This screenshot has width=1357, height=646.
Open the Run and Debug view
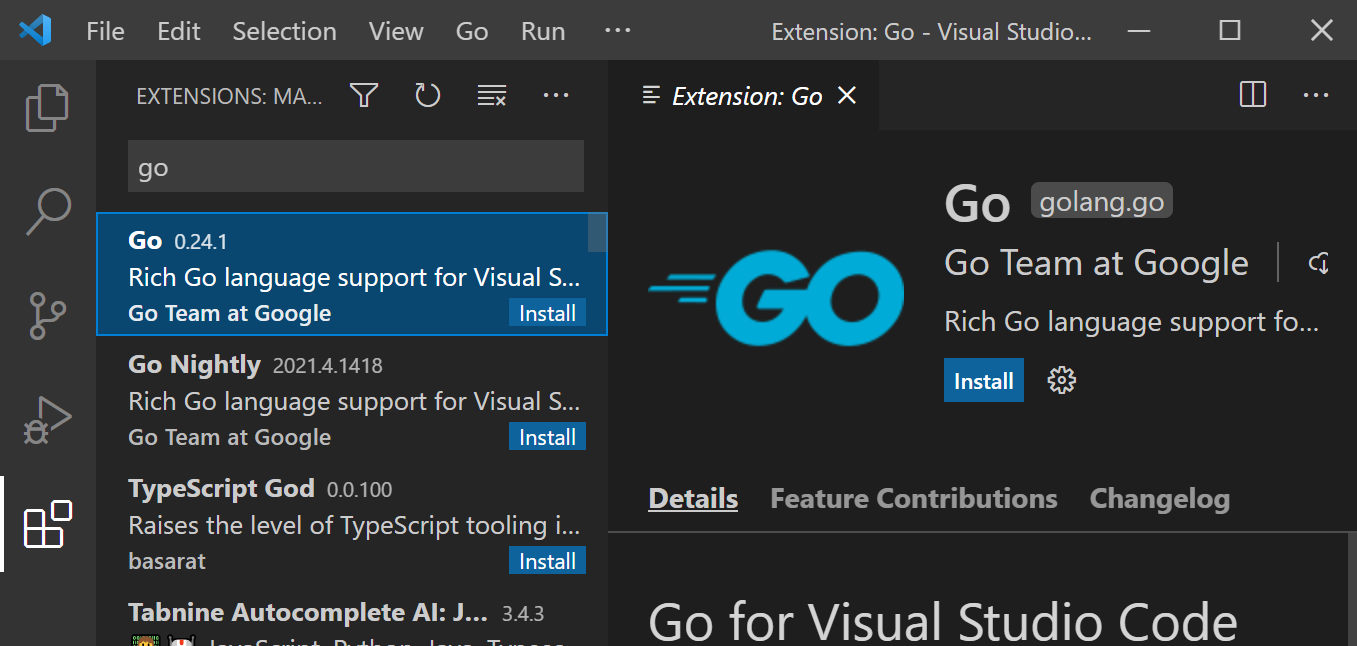[48, 419]
